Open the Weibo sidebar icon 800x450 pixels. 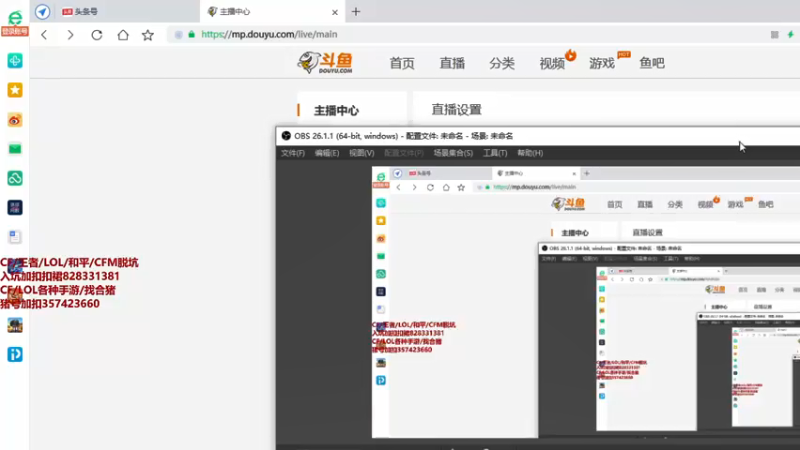pyautogui.click(x=15, y=120)
